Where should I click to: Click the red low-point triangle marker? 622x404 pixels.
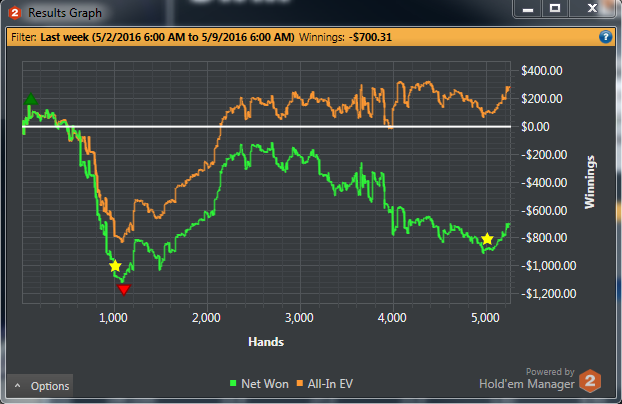pyautogui.click(x=124, y=290)
